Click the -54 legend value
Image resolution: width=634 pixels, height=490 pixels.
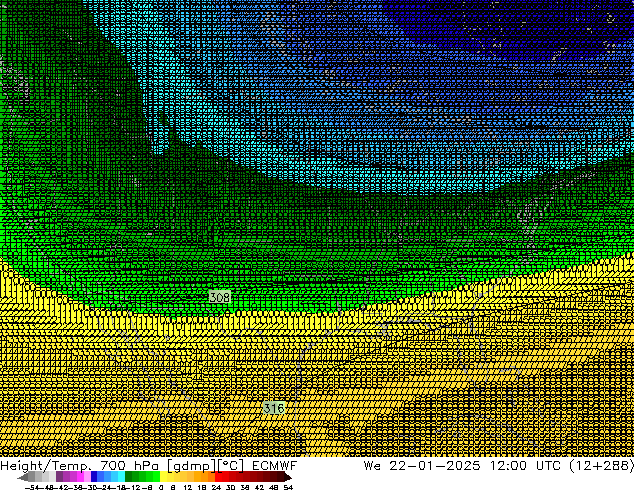click(x=31, y=487)
